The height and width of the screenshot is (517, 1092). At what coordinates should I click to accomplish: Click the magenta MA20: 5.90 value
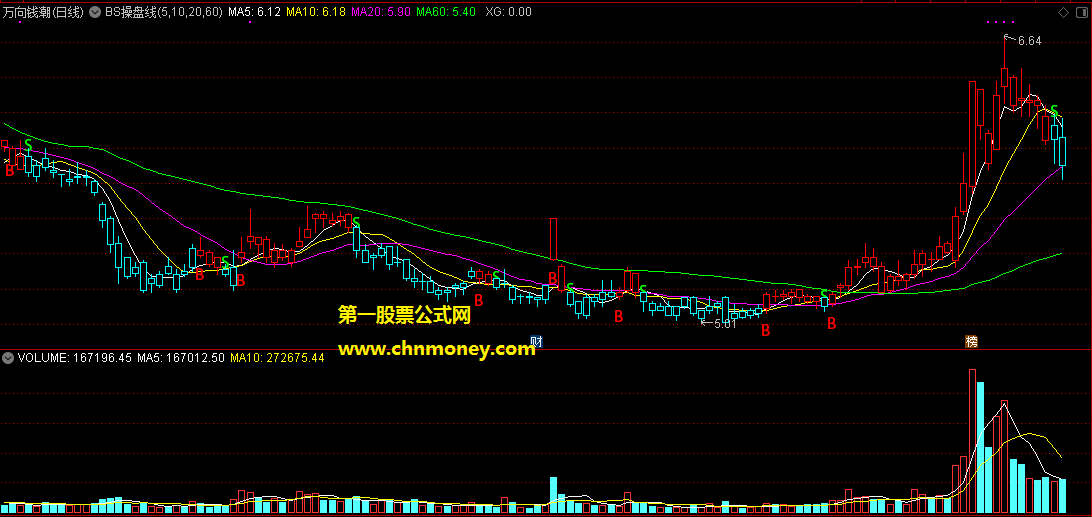point(380,12)
